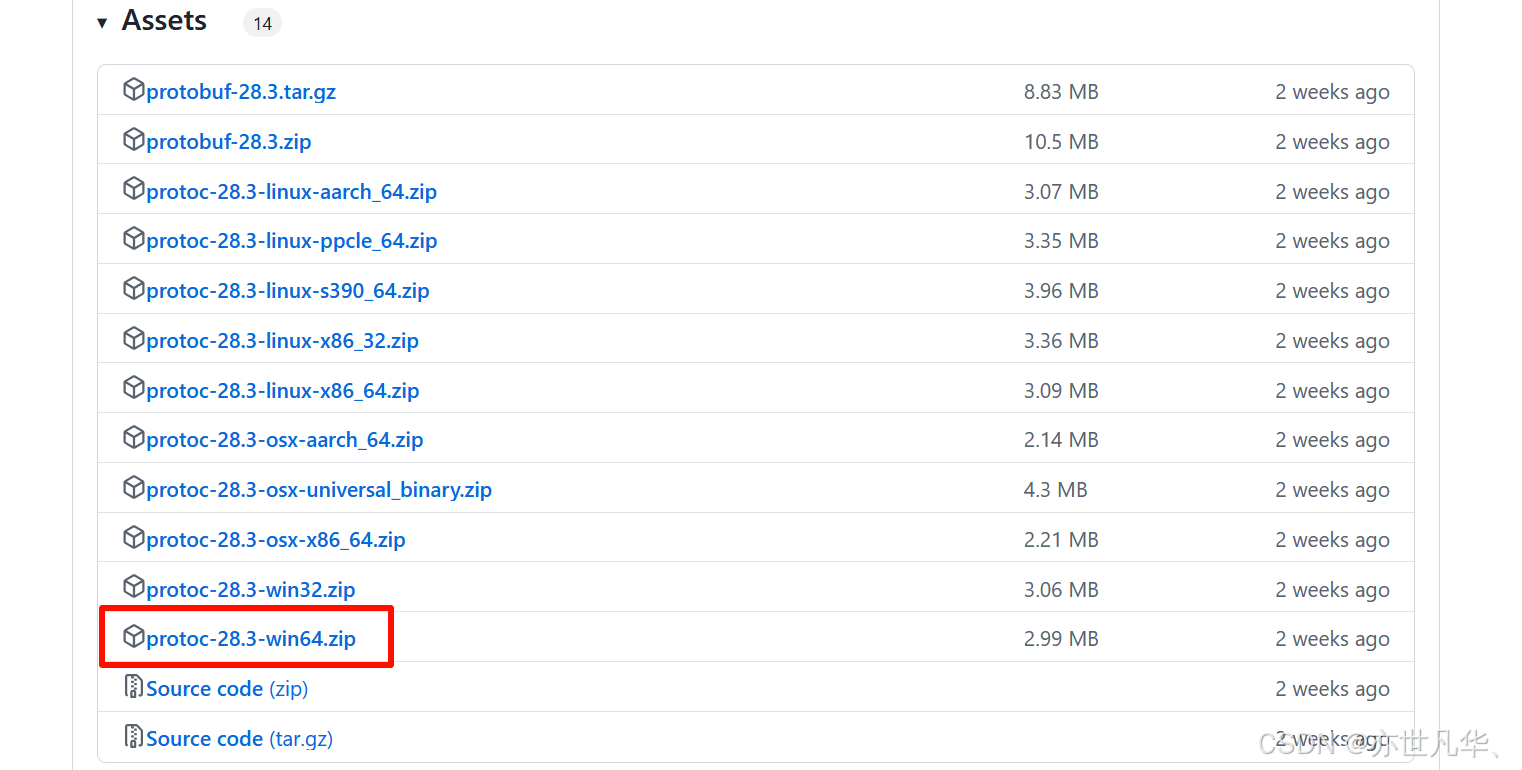The width and height of the screenshot is (1522, 770).
Task: Click the upload date on the win32 row
Action: pos(1332,590)
